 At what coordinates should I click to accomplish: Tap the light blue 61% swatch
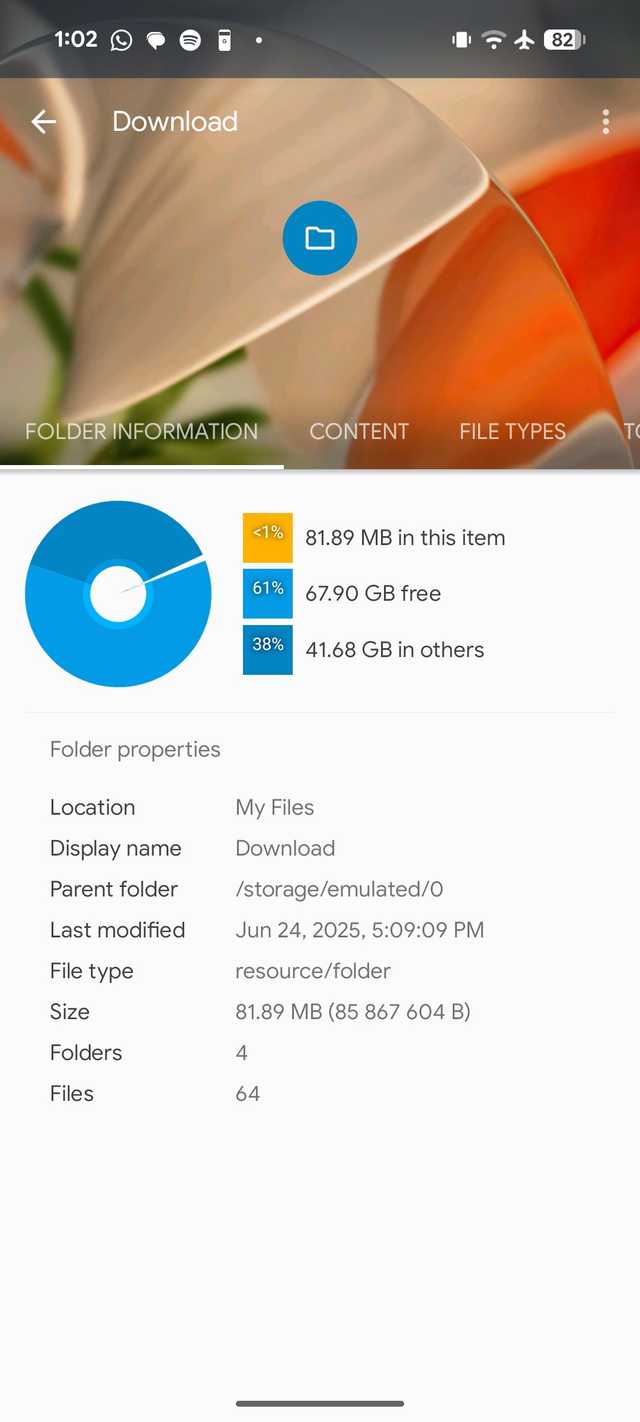pos(268,593)
